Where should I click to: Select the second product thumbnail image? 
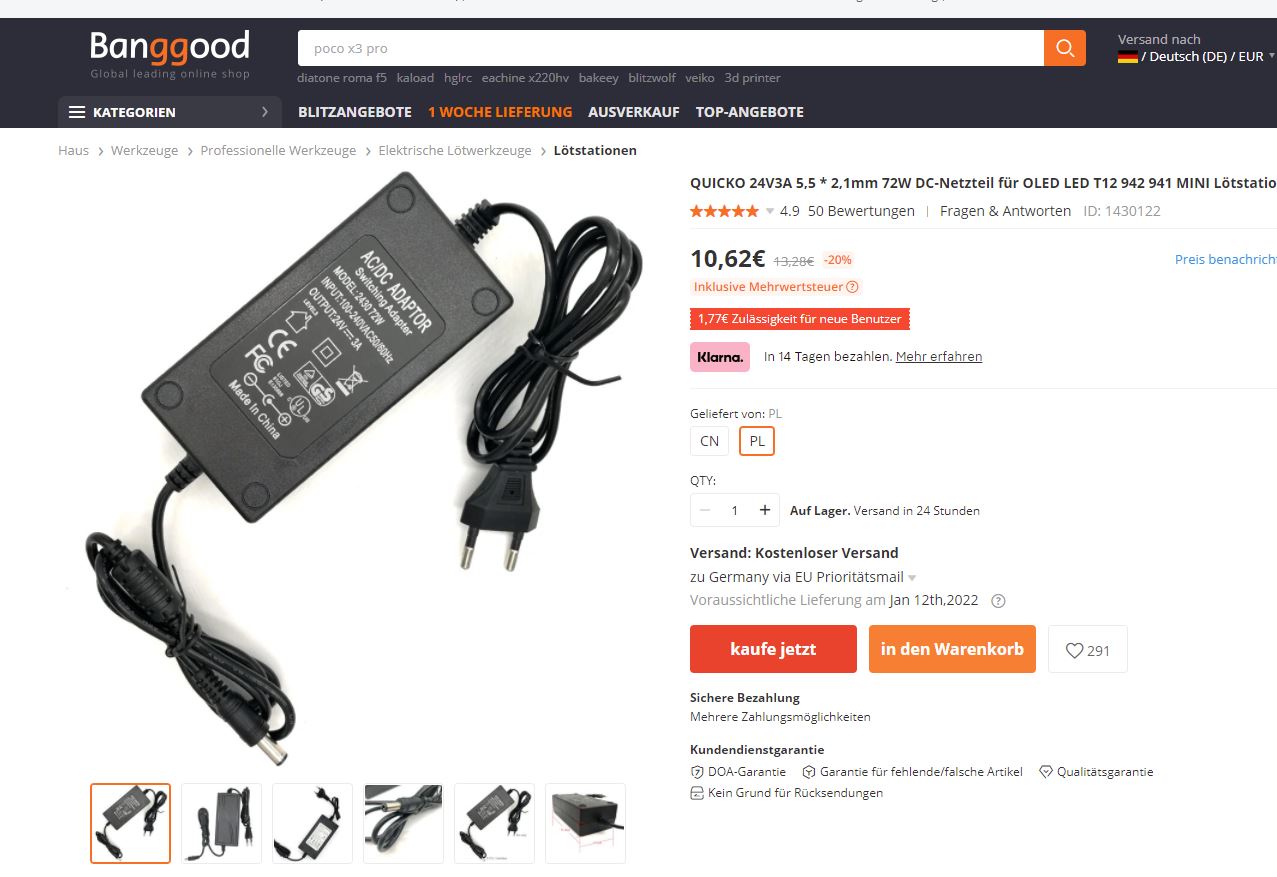pyautogui.click(x=222, y=823)
